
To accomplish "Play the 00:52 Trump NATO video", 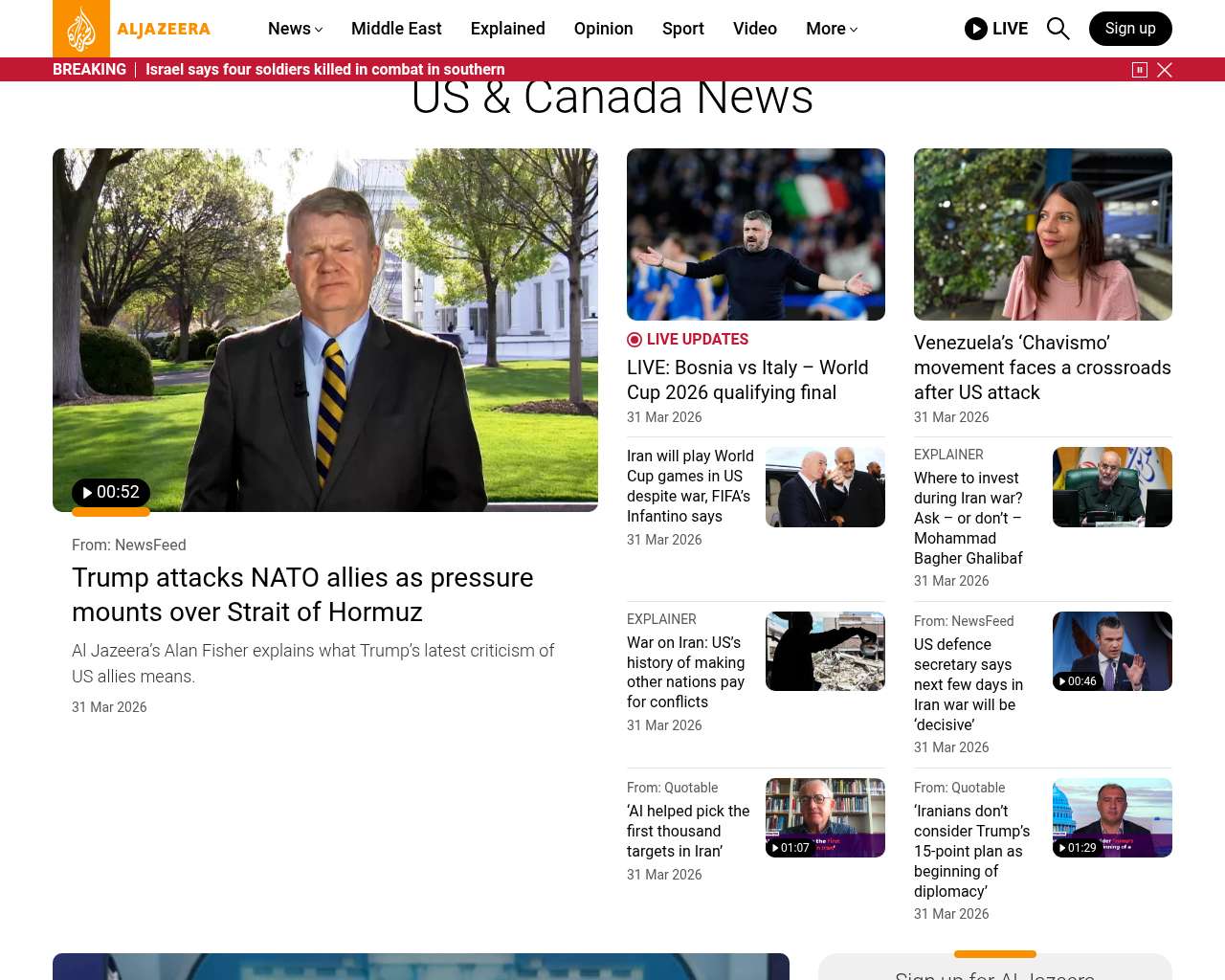I will pyautogui.click(x=111, y=493).
